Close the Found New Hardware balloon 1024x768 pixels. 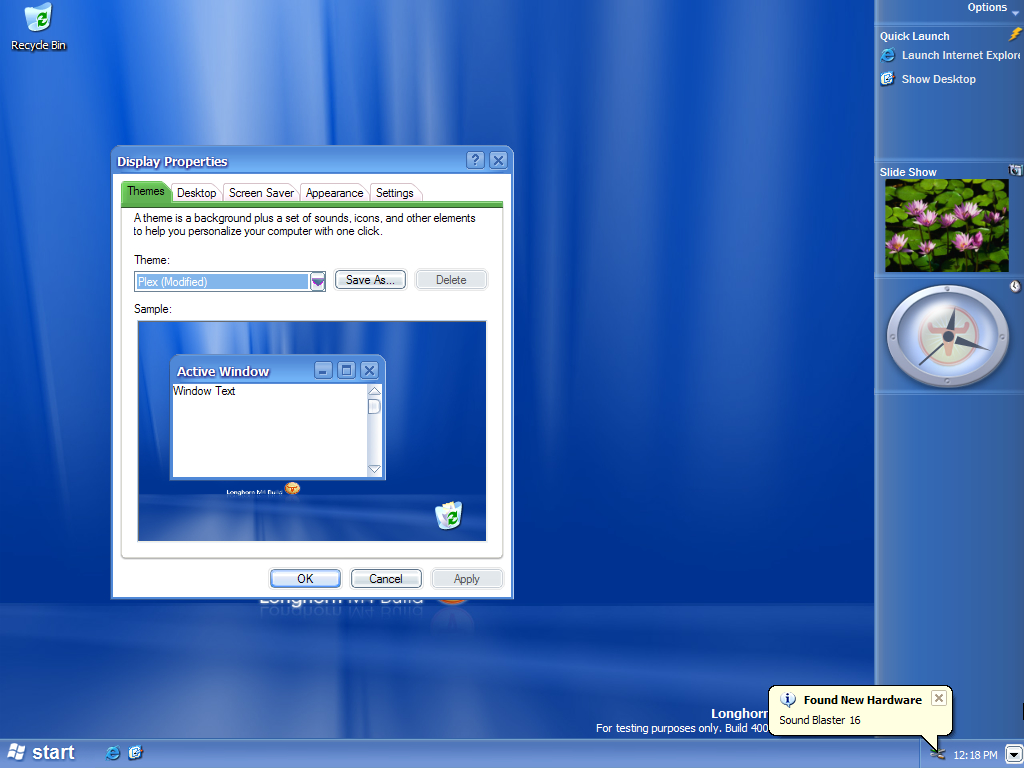pyautogui.click(x=938, y=698)
